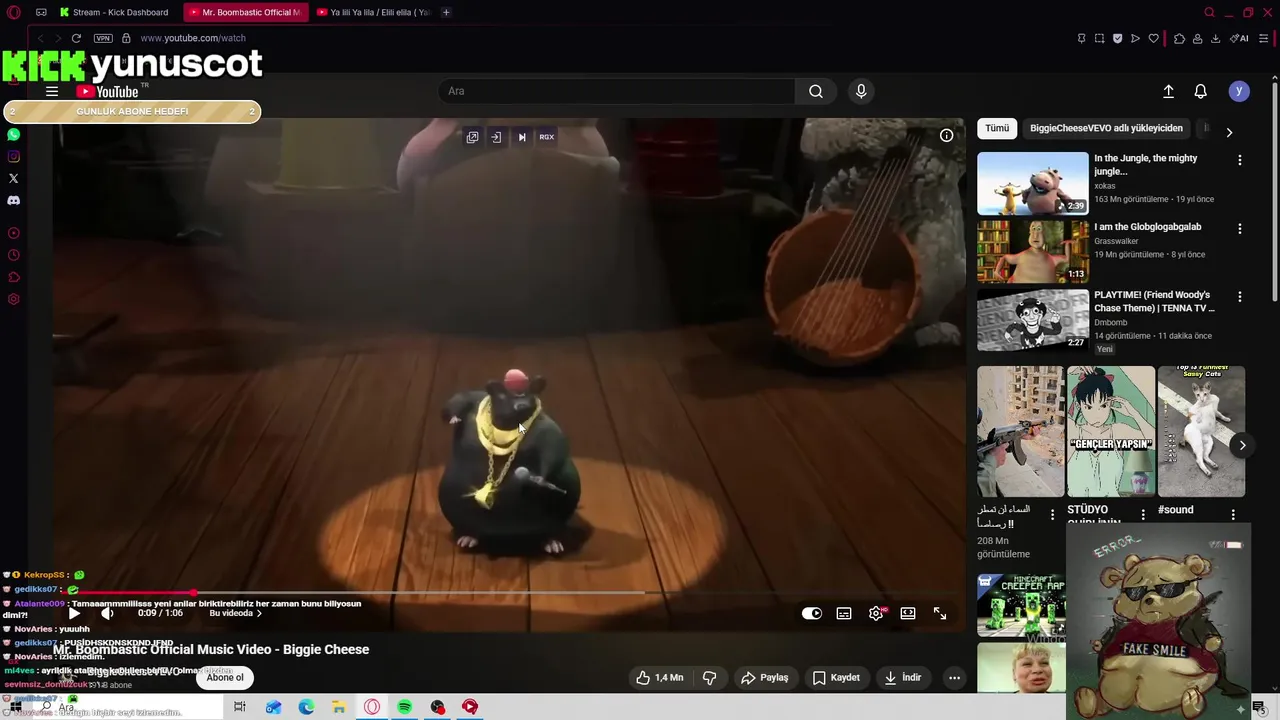Open browser extensions cube icon
Screen dimensions: 1280x720
(1179, 38)
